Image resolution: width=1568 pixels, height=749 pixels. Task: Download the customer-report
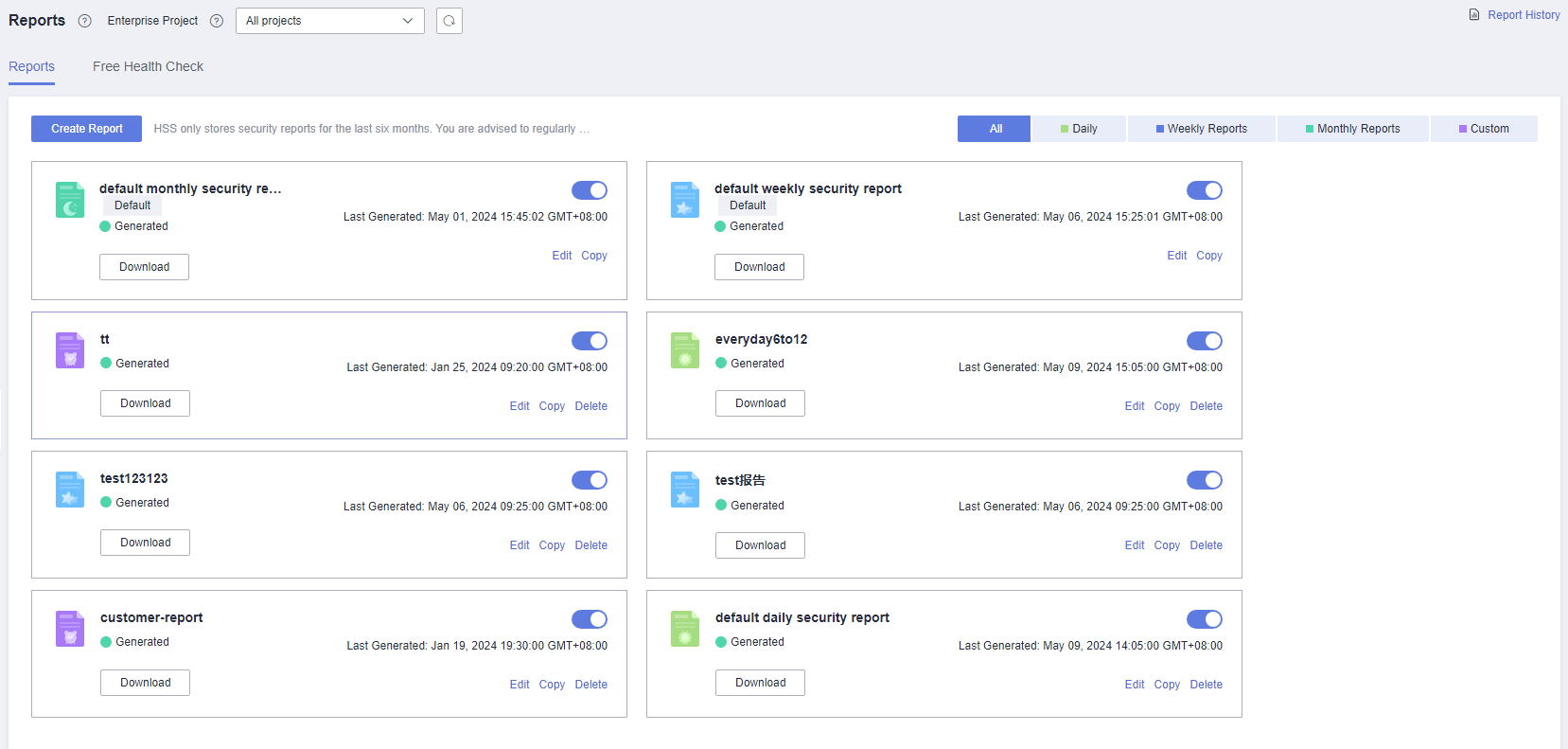pos(145,683)
